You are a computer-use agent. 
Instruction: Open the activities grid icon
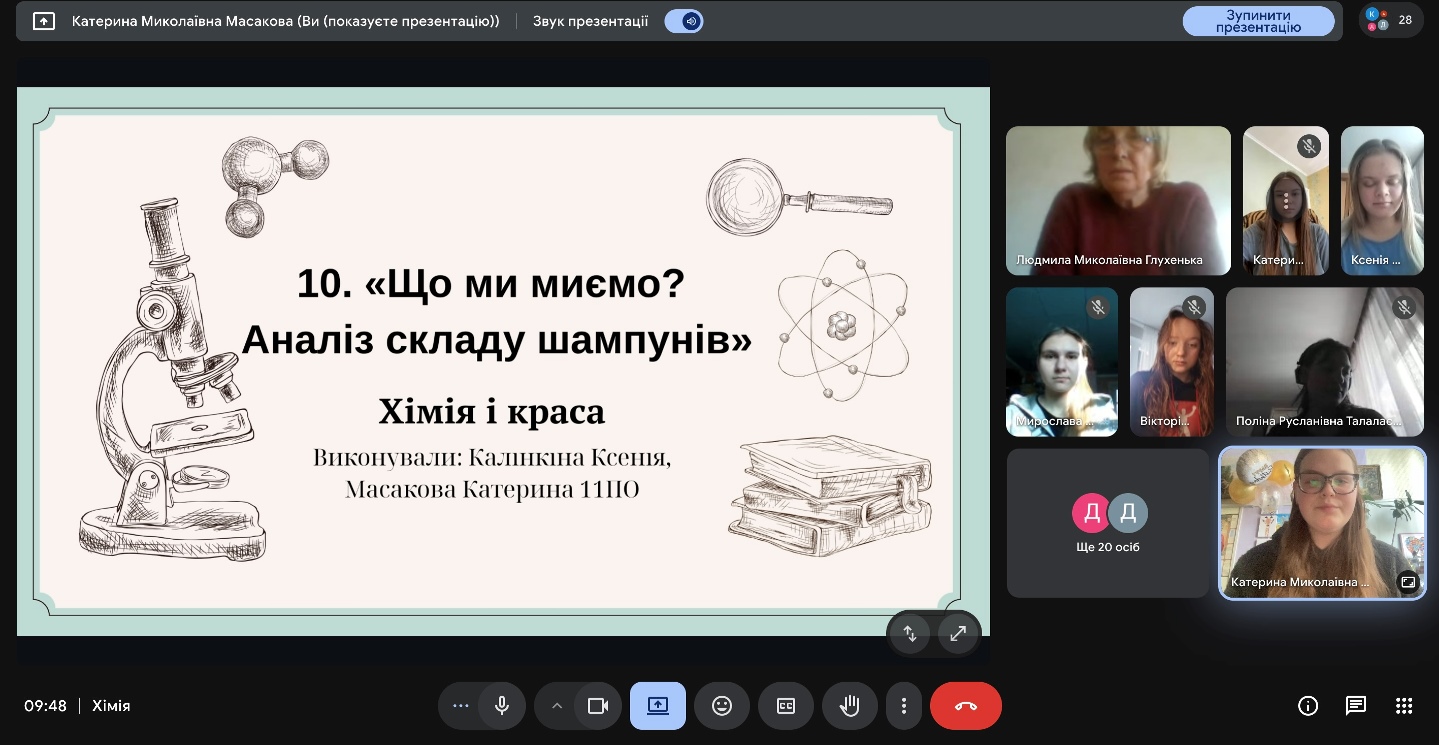click(1404, 706)
